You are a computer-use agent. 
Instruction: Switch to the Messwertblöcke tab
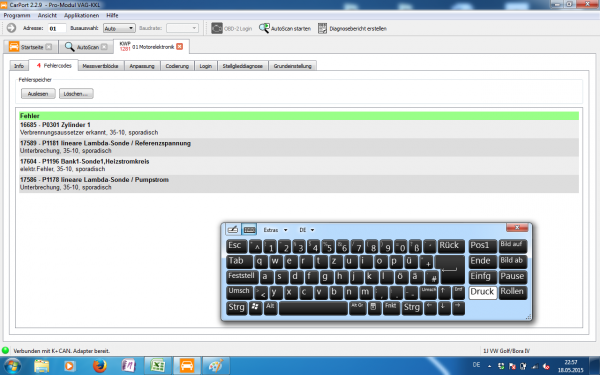click(x=101, y=66)
